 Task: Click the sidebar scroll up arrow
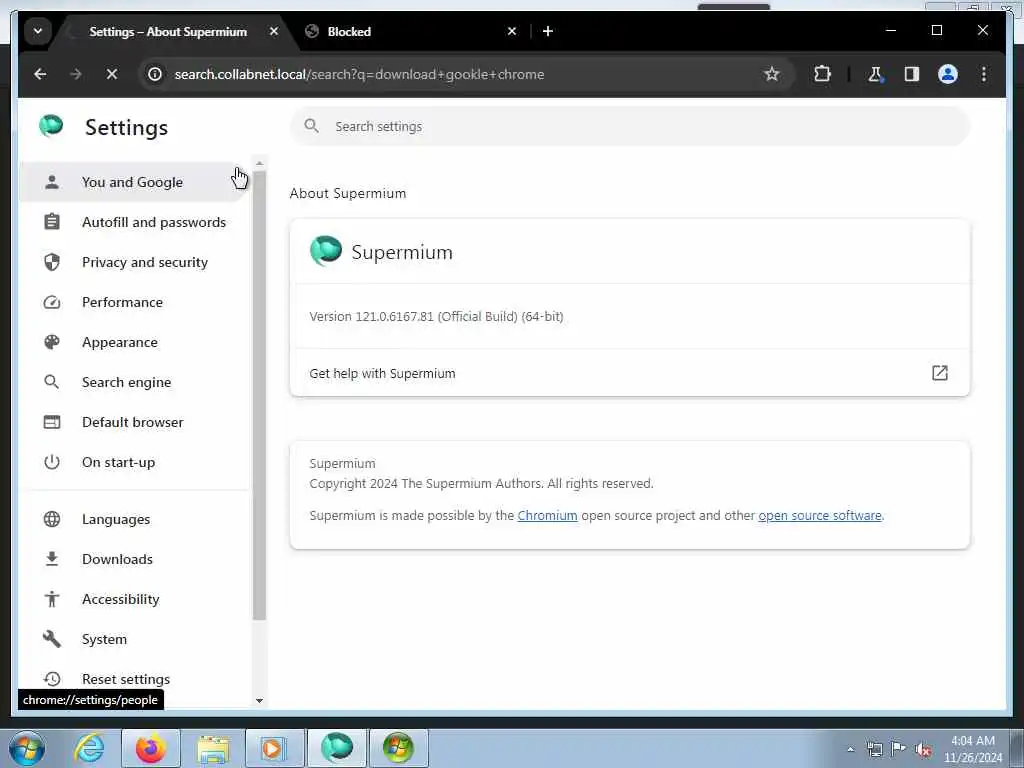[x=259, y=163]
